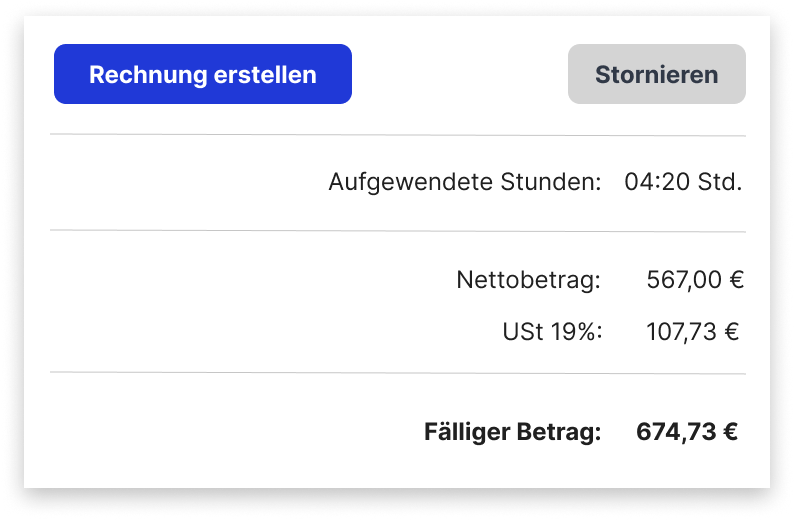Click the divider line below the buttons

click(x=398, y=135)
